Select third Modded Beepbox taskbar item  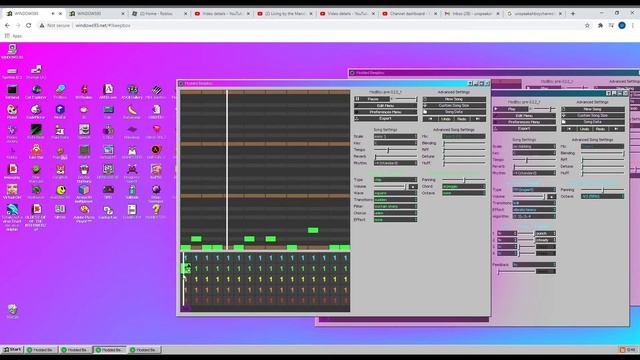(x=109, y=350)
